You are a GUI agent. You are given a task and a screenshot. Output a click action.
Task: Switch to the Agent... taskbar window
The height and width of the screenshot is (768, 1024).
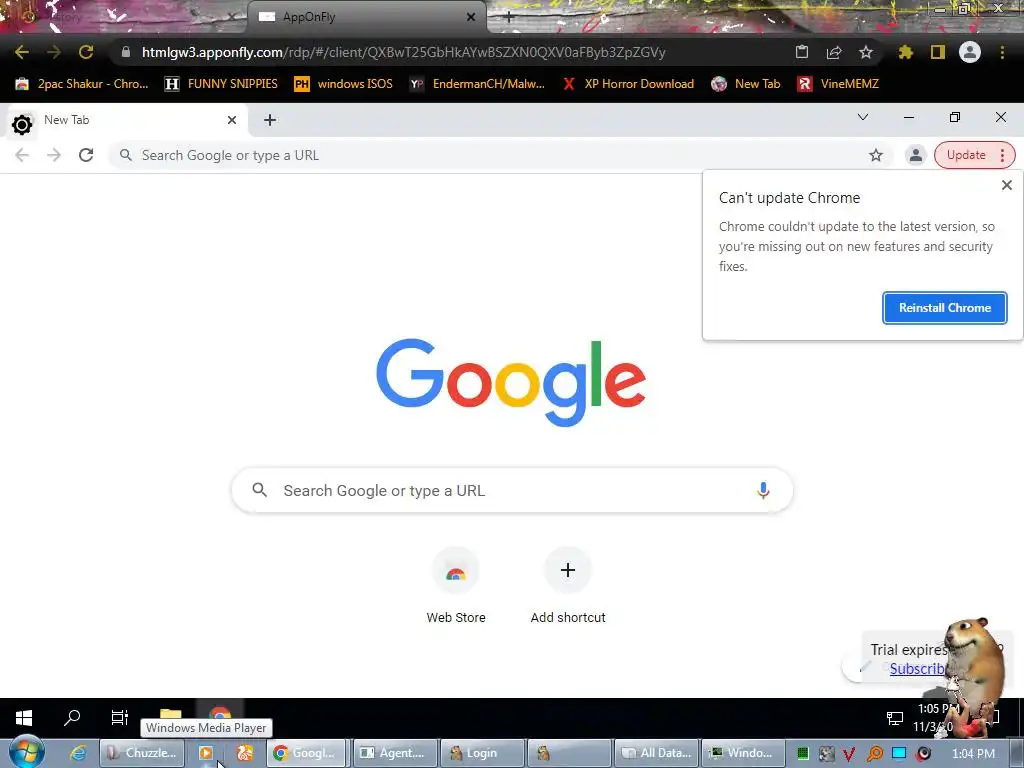click(x=394, y=753)
